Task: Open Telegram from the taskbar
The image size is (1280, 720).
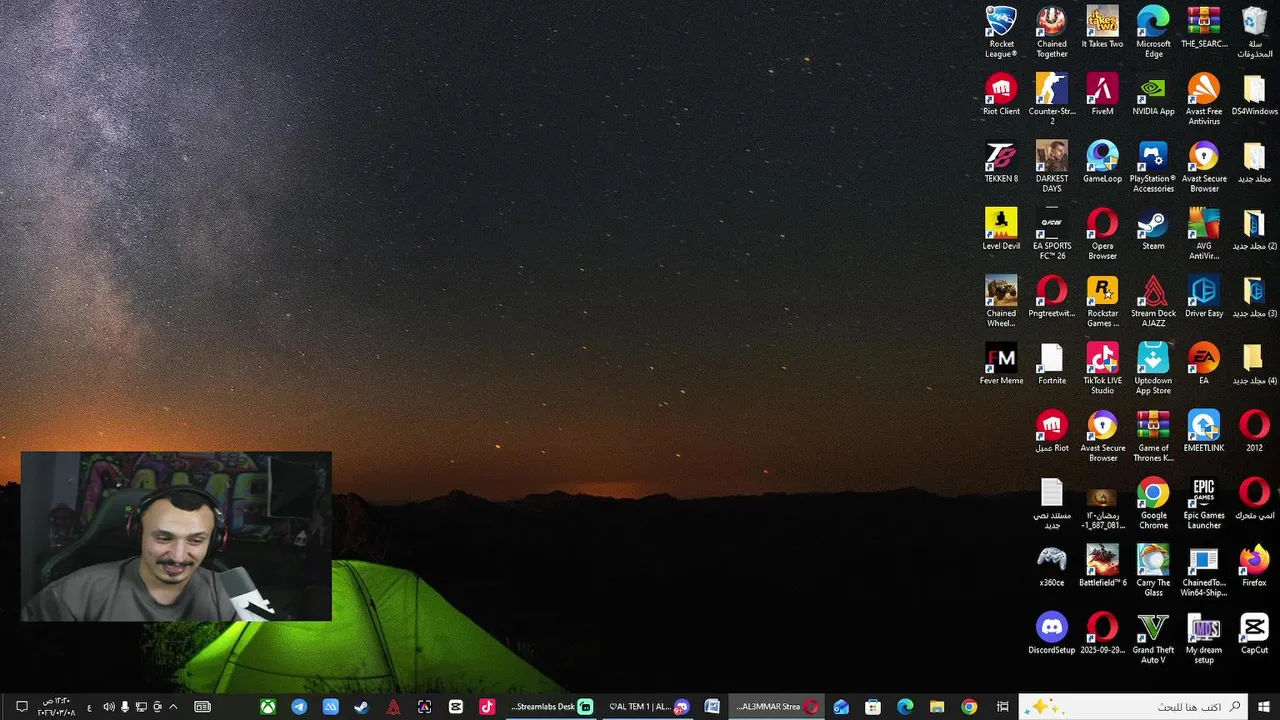Action: [299, 707]
